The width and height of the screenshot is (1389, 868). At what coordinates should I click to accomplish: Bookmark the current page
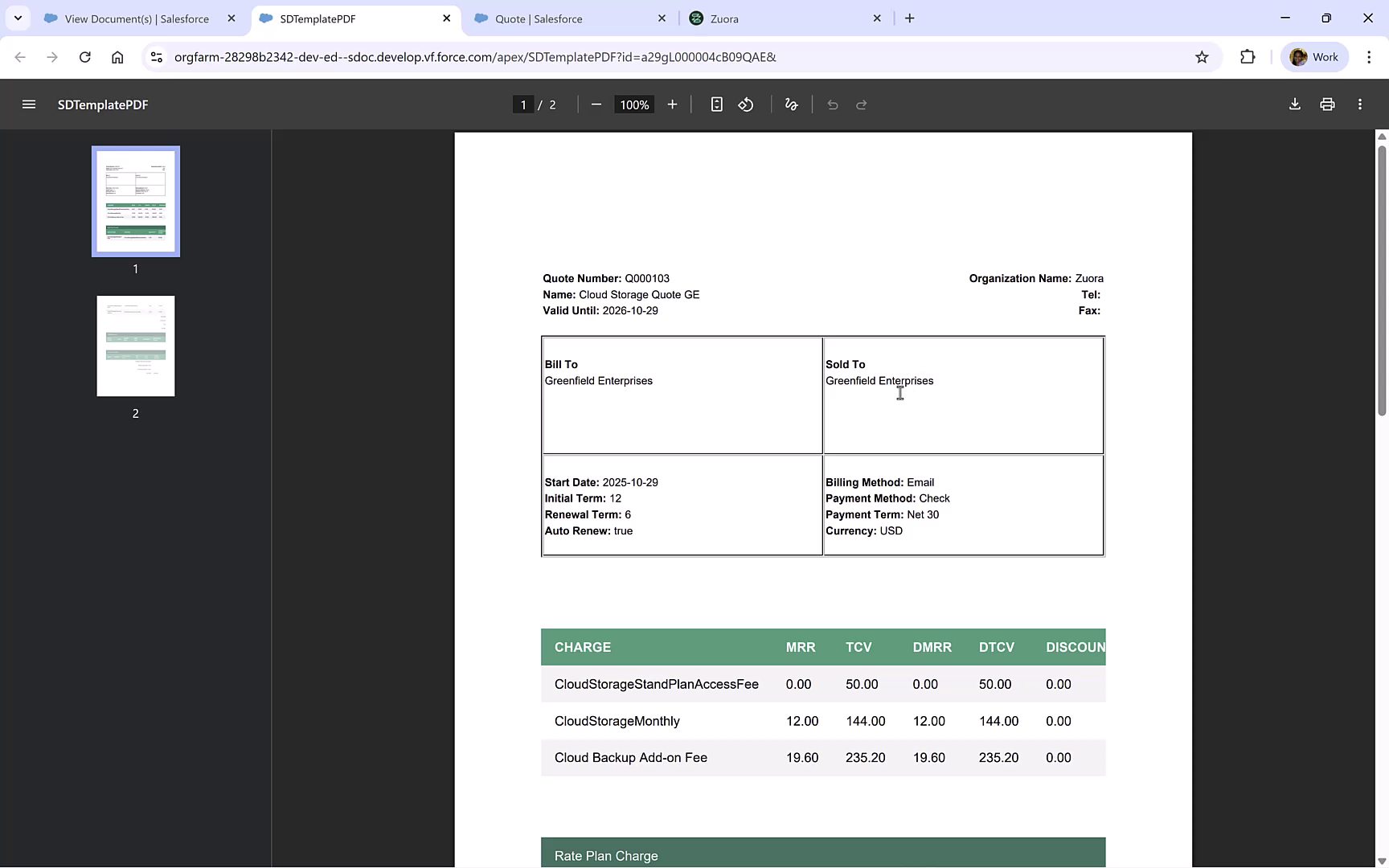click(x=1202, y=57)
